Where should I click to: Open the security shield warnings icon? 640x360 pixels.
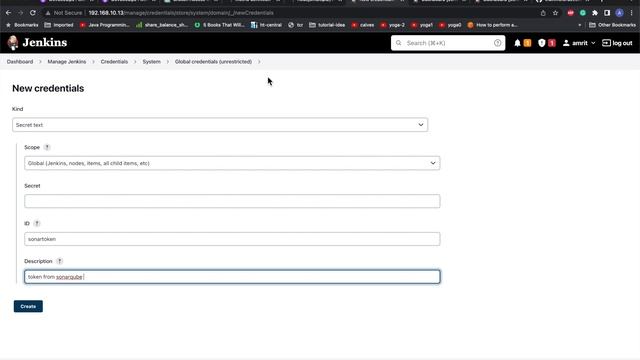point(542,43)
